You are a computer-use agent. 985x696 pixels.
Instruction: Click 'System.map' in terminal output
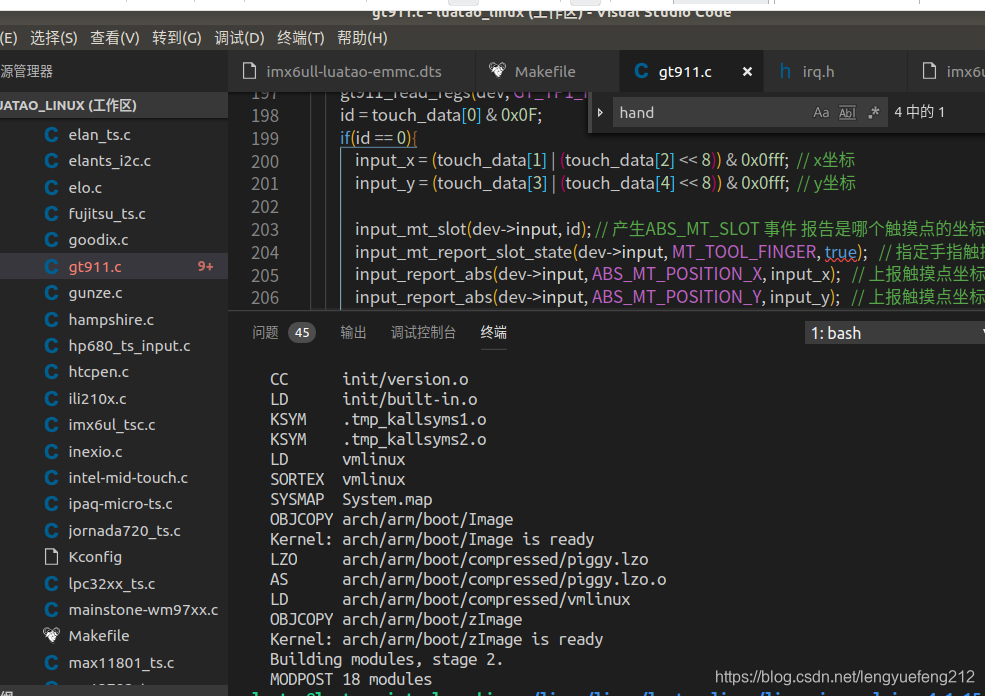pos(387,499)
